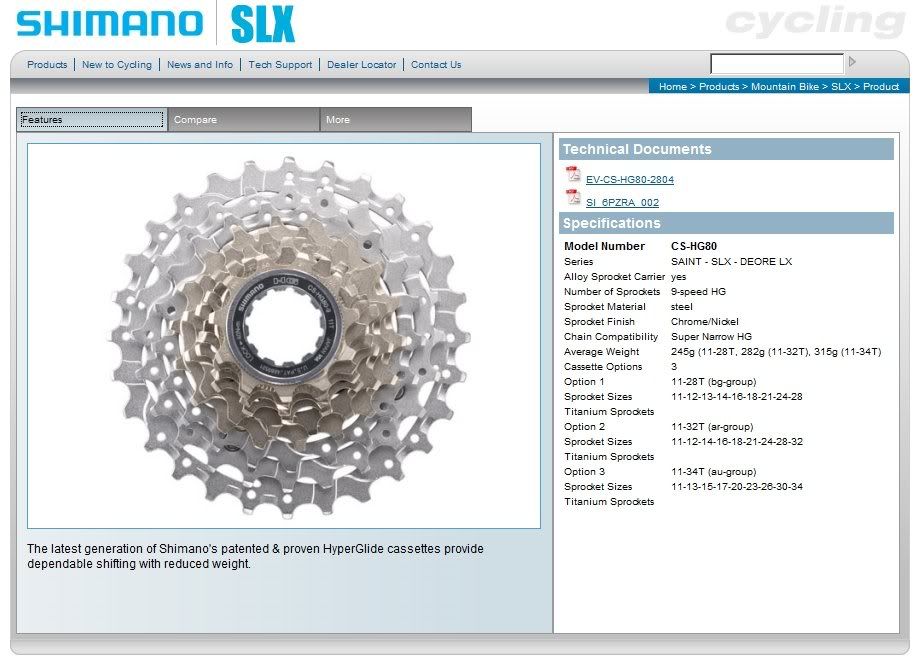
Task: Open PDF icon beside SI_6PZRA_002
Action: point(573,198)
